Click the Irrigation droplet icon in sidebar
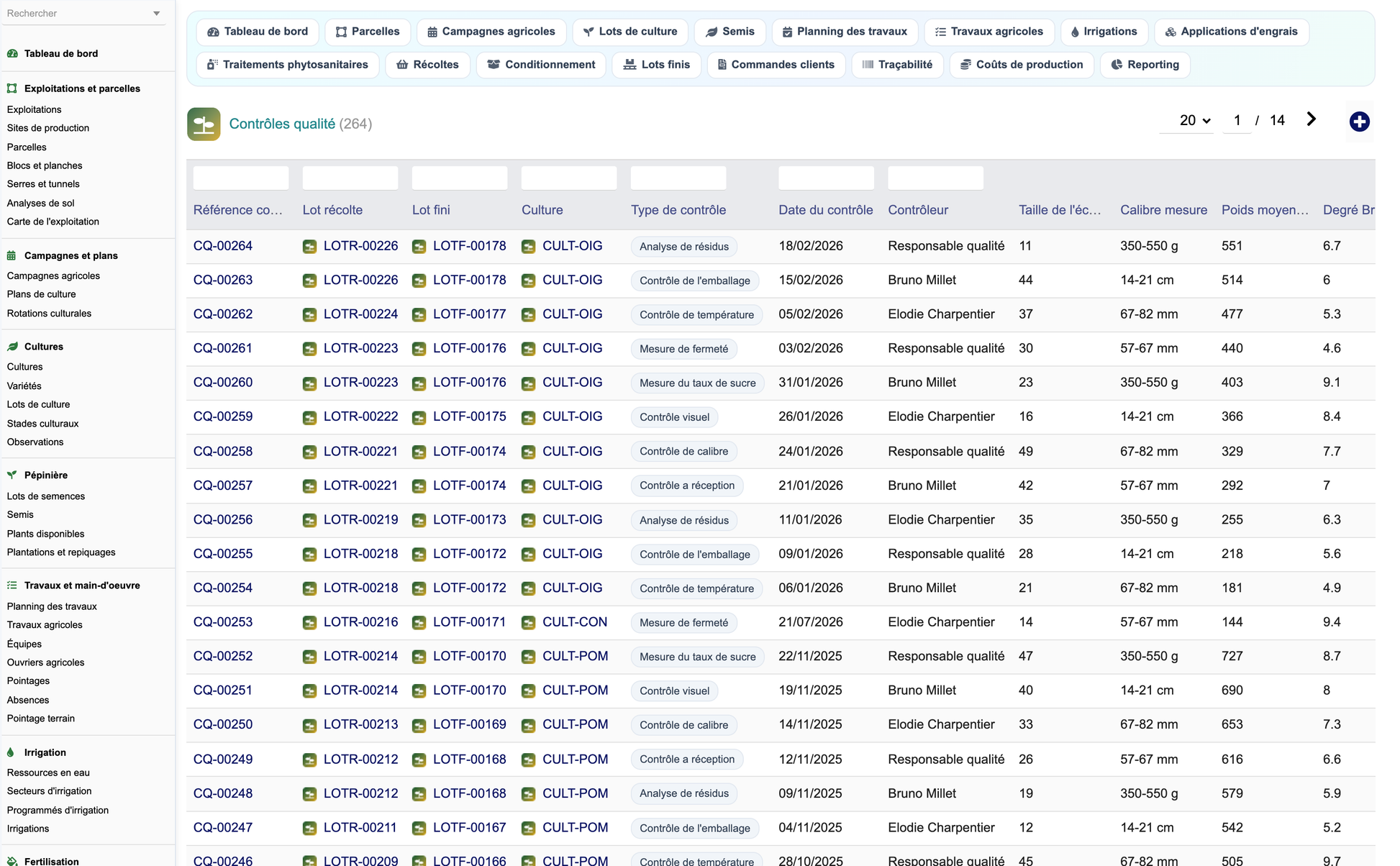Screen dimensions: 1400x866 [x=11, y=752]
